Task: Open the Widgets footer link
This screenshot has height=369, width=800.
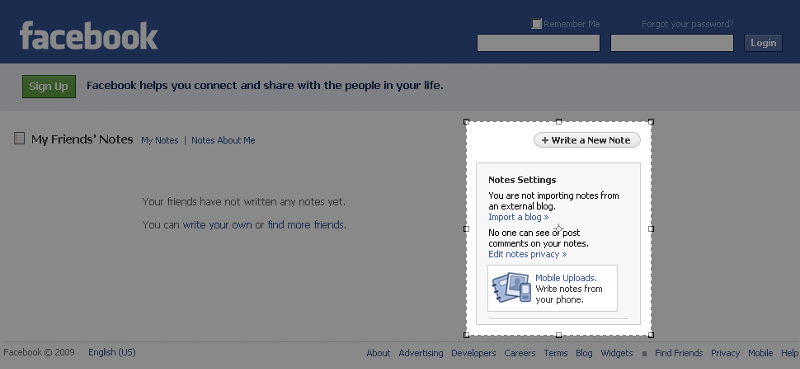Action: click(x=617, y=353)
